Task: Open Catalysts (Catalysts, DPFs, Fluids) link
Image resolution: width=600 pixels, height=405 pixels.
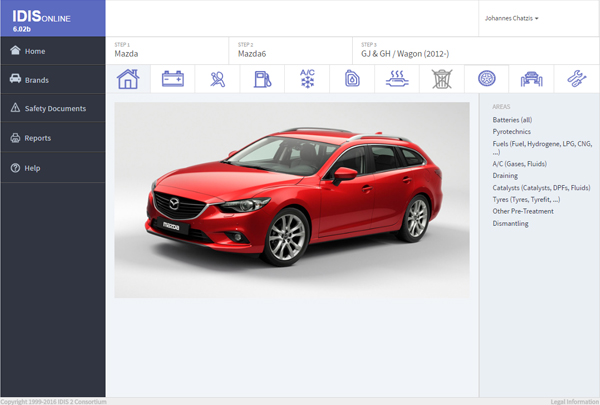Action: click(x=541, y=188)
